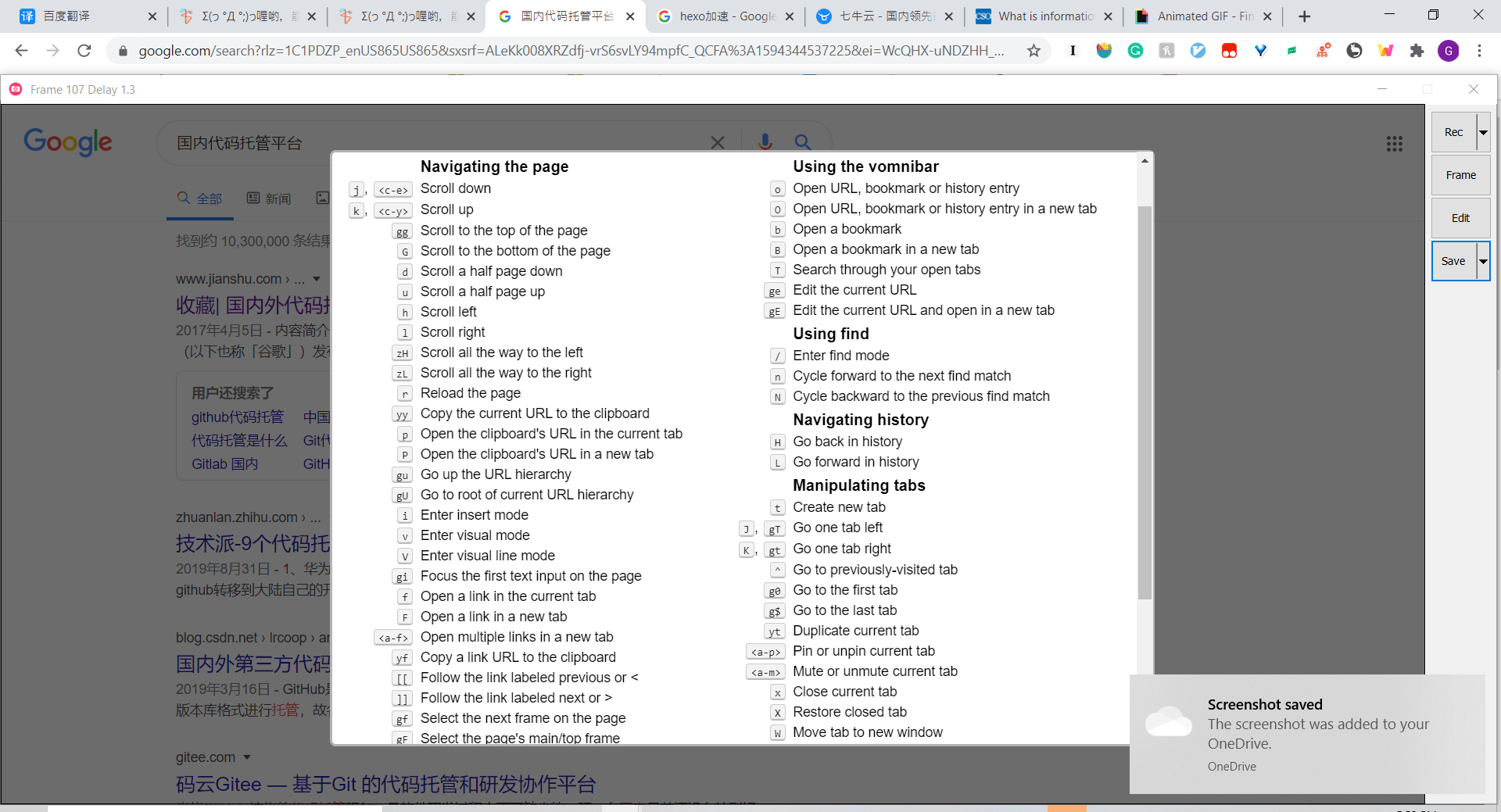Open the Google apps grid icon

(x=1394, y=144)
